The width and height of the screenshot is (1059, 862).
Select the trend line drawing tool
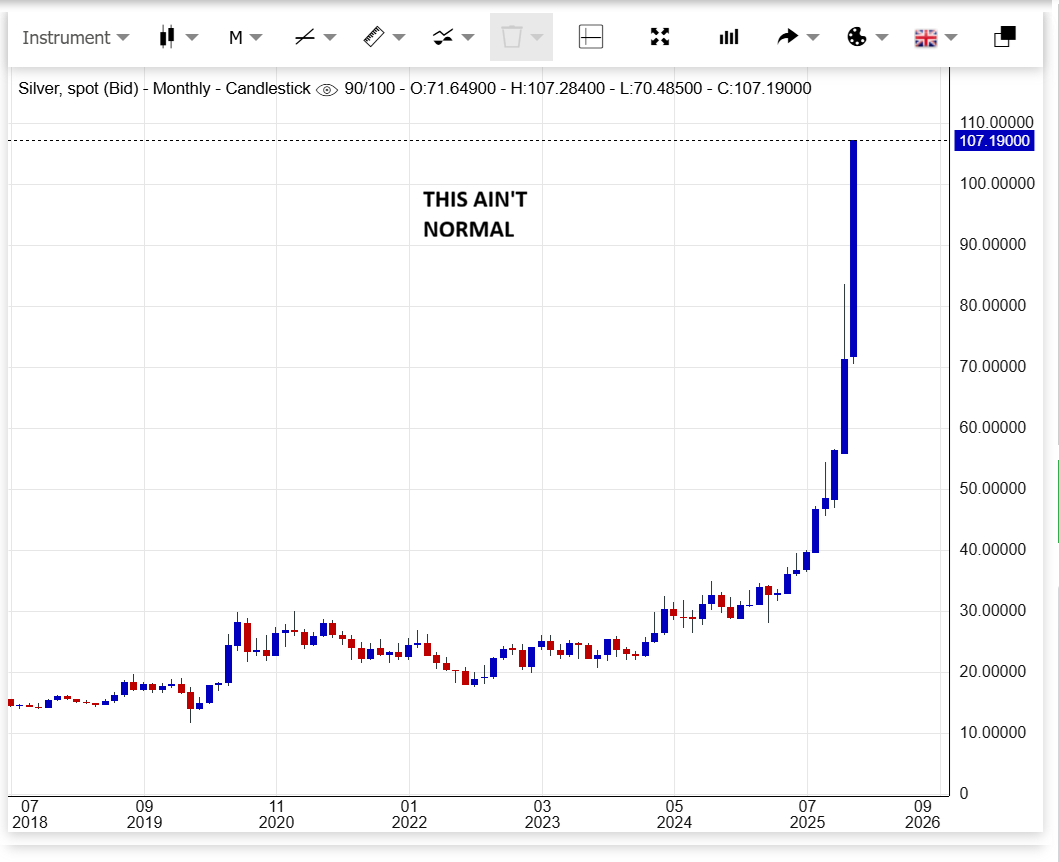(x=305, y=37)
